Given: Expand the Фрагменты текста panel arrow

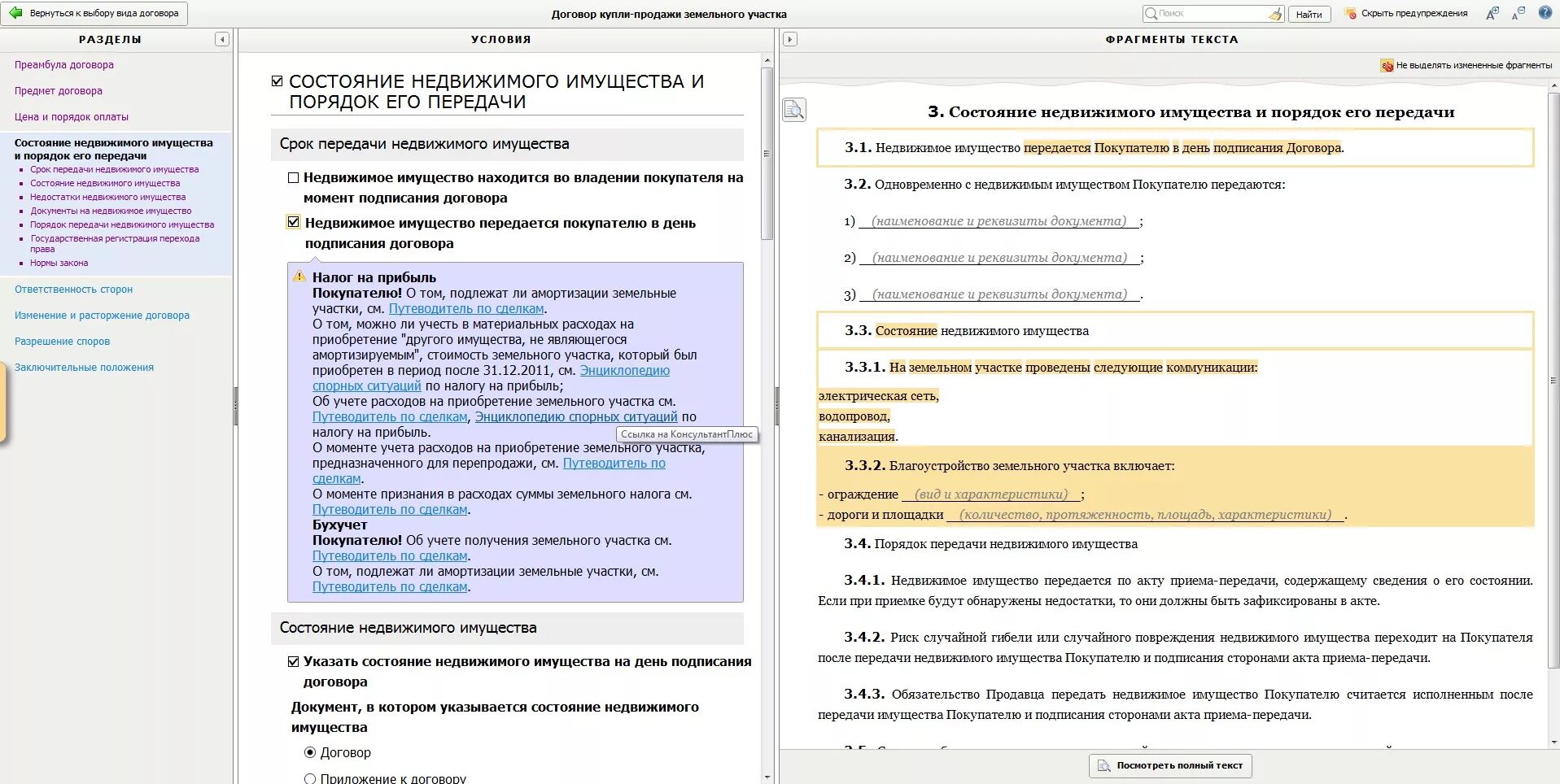Looking at the screenshot, I should click(790, 39).
